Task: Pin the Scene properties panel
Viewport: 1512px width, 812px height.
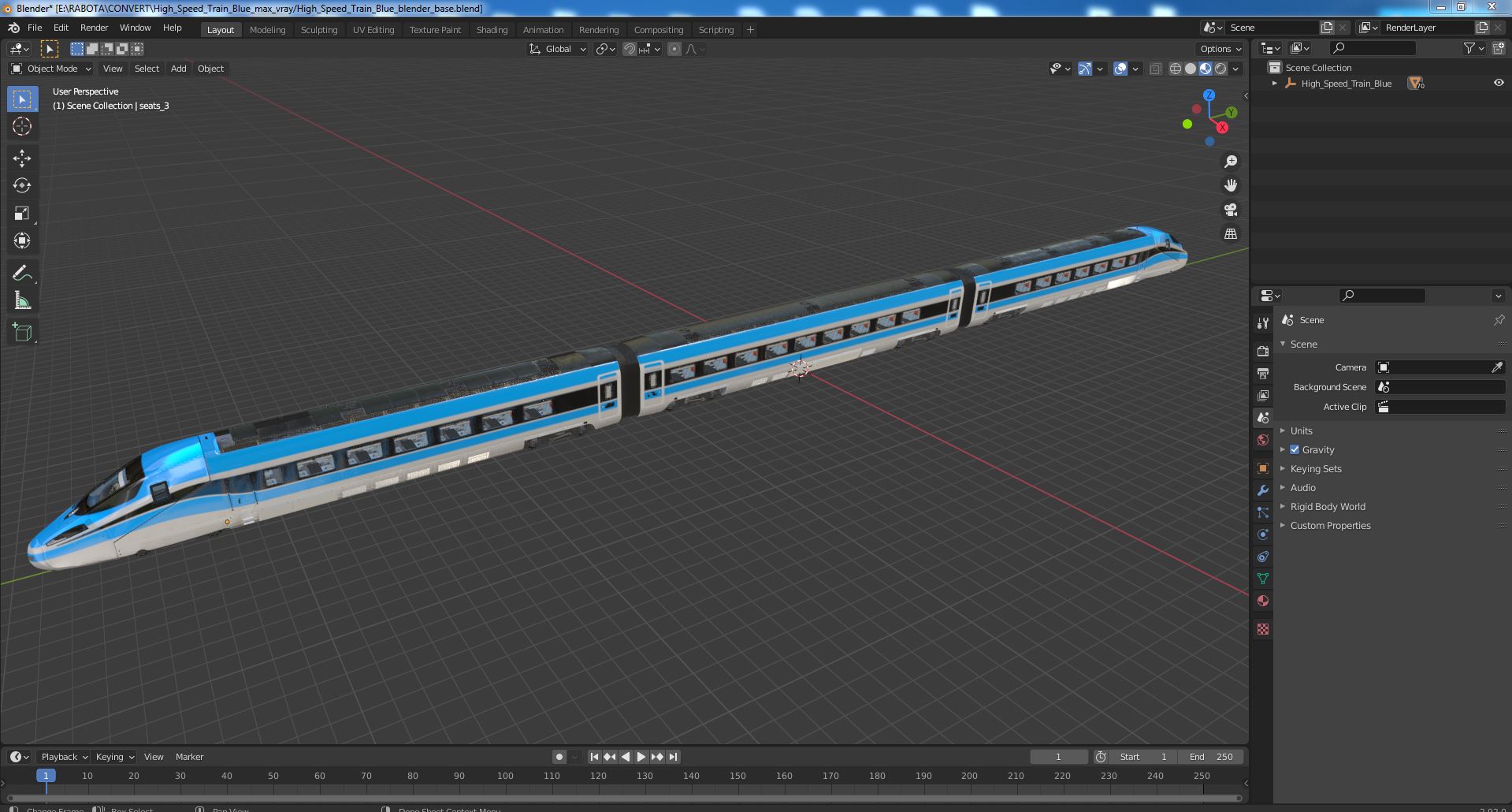Action: click(x=1499, y=320)
